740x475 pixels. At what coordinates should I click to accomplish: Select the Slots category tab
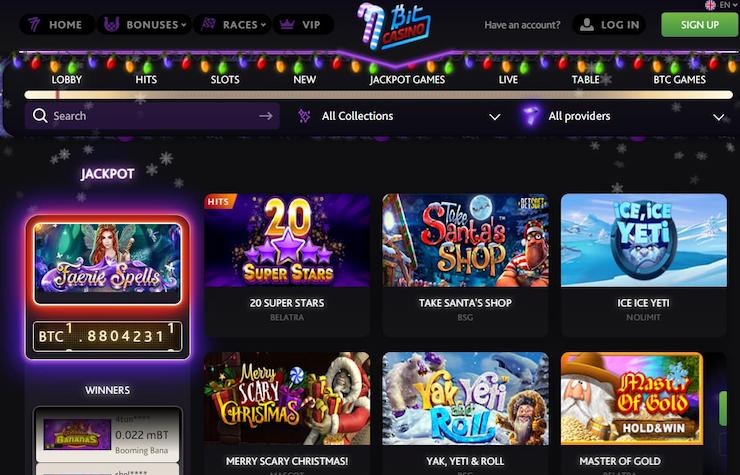tap(225, 79)
